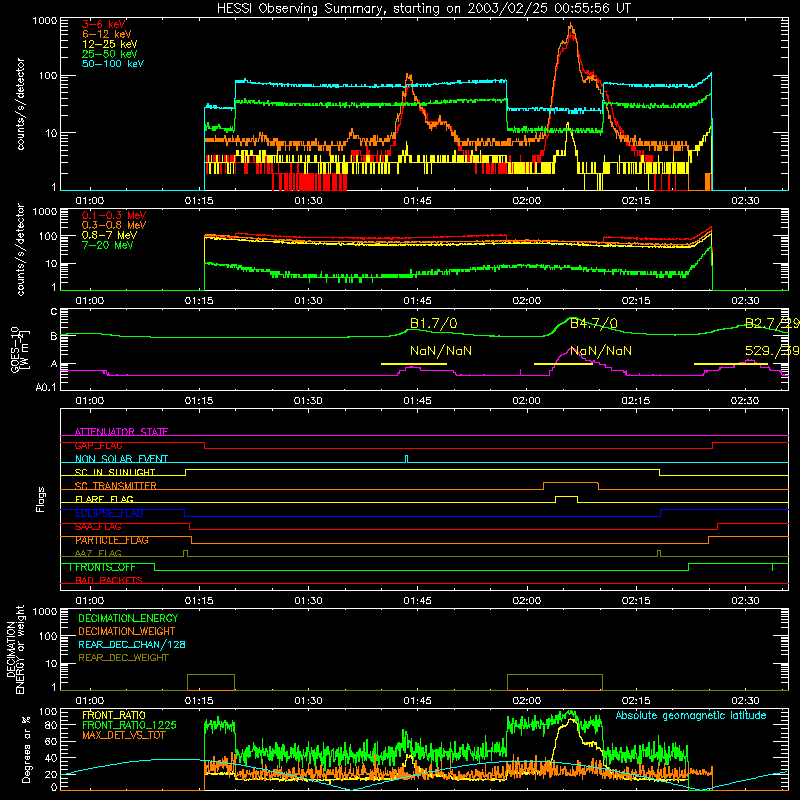Viewport: 800px width, 800px height.
Task: Click the 0.3-0.8 MeV legend label
Action: (x=114, y=225)
